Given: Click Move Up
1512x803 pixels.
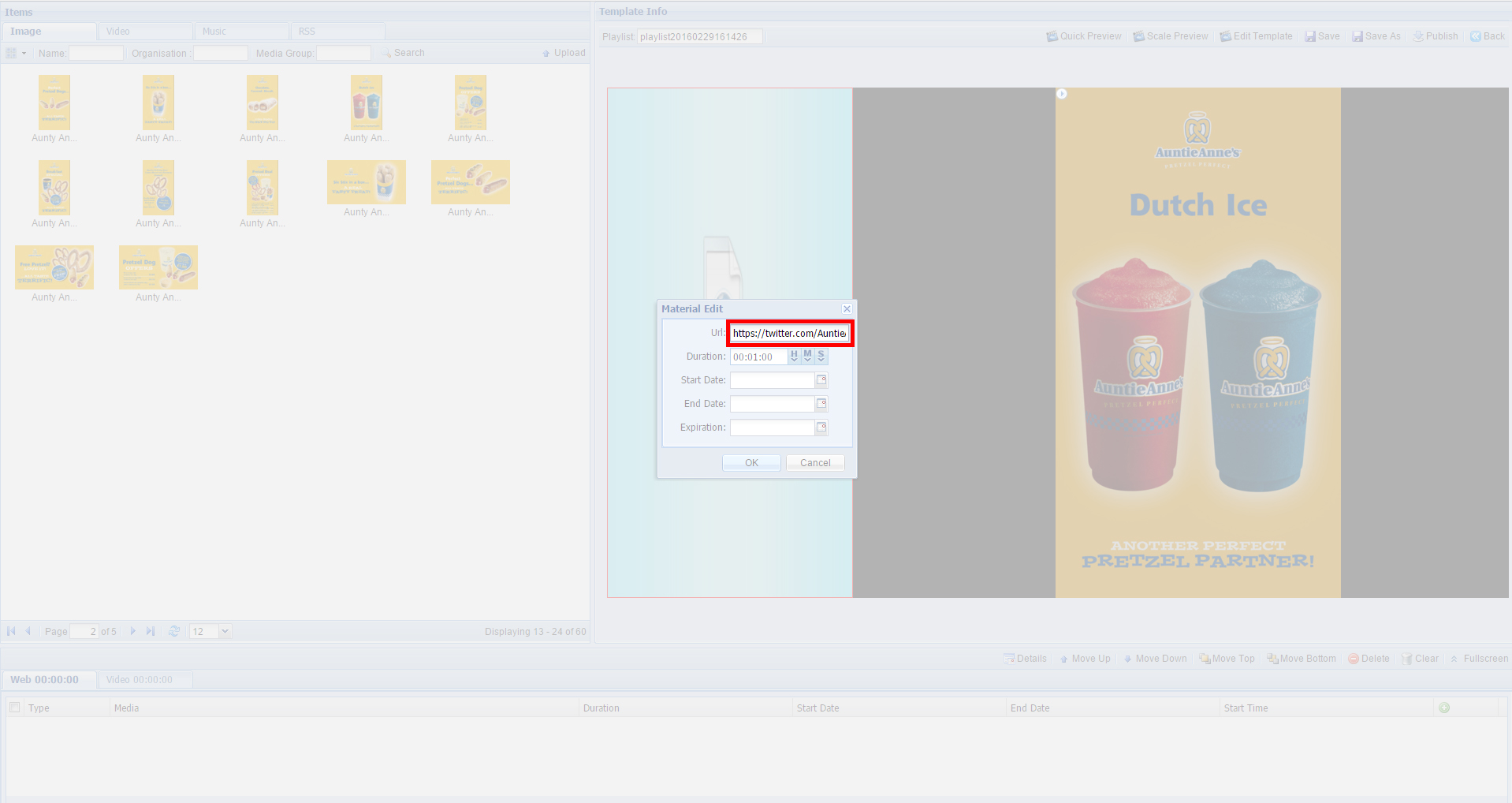Looking at the screenshot, I should pos(1085,659).
